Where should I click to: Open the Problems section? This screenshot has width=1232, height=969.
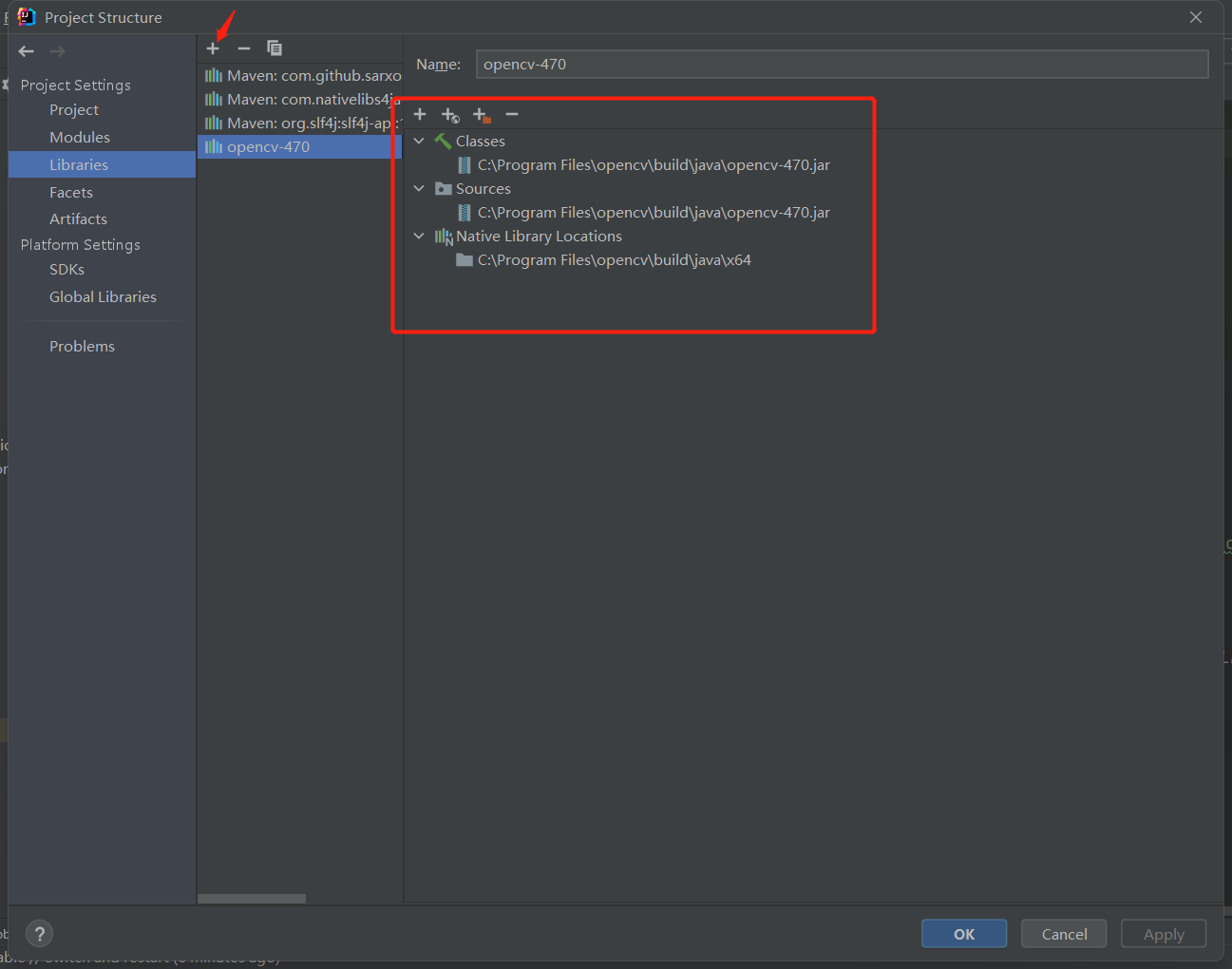click(82, 346)
